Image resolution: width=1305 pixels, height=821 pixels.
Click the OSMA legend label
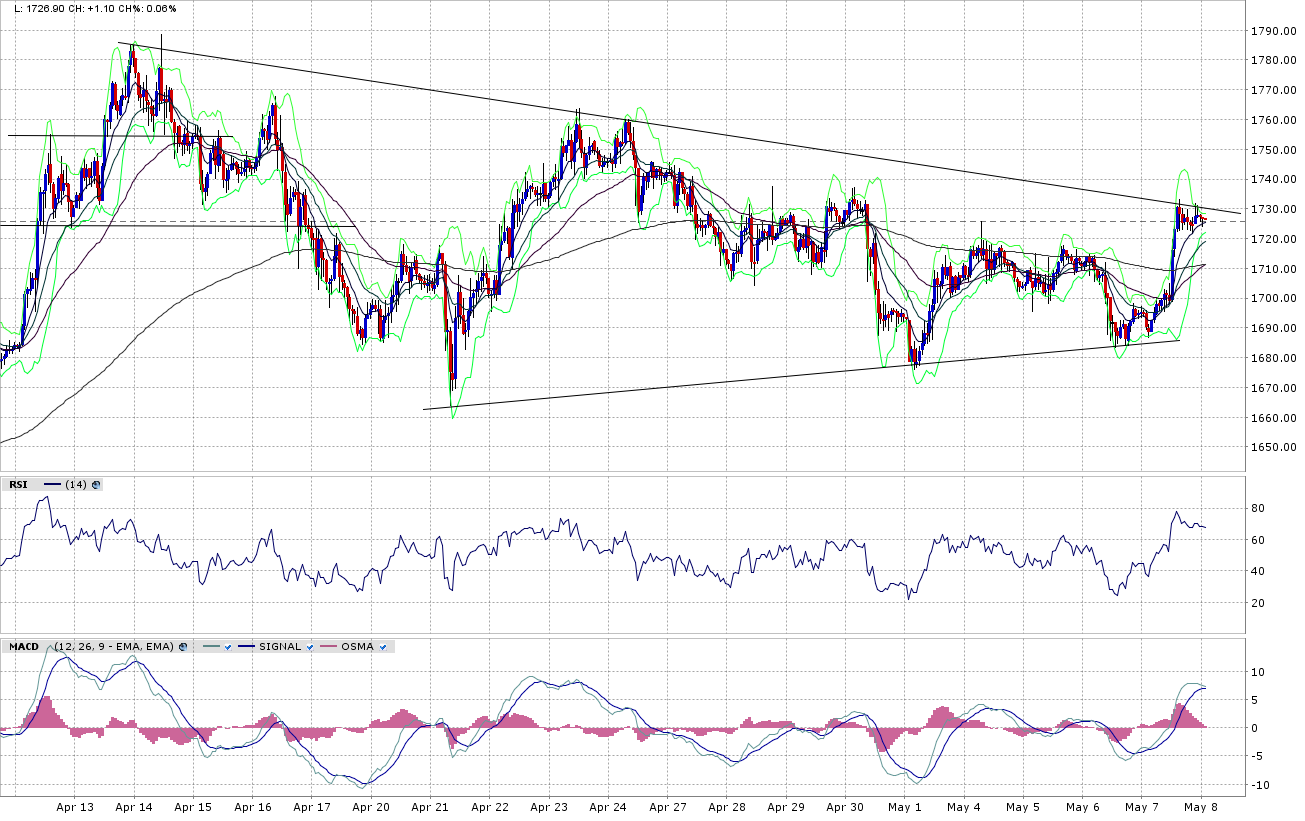(x=357, y=647)
